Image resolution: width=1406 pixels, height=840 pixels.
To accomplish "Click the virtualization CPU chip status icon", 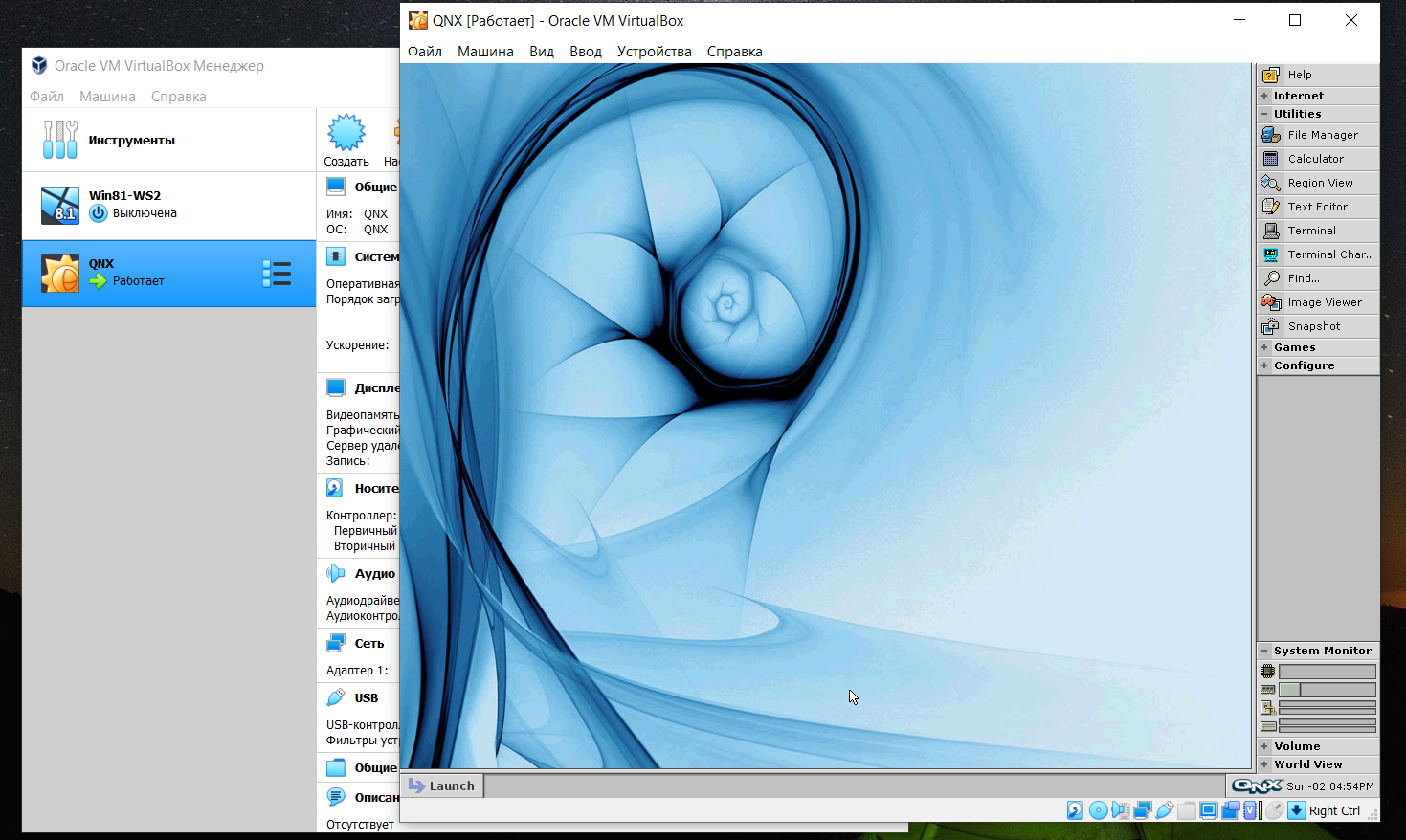I will 1250,810.
